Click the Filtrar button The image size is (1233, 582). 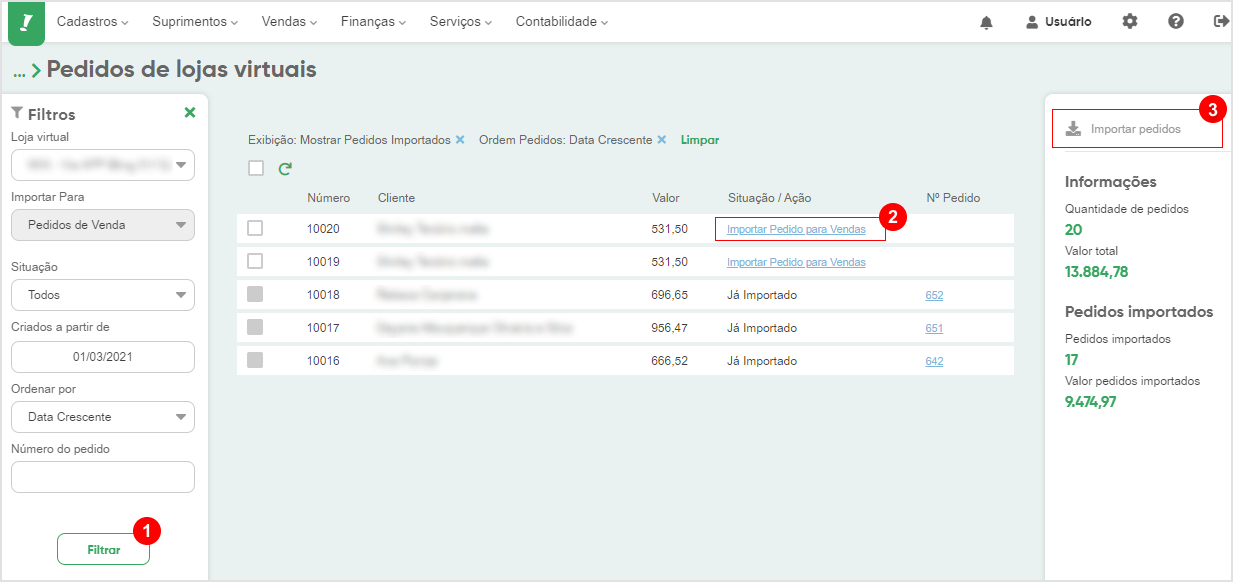pos(103,549)
